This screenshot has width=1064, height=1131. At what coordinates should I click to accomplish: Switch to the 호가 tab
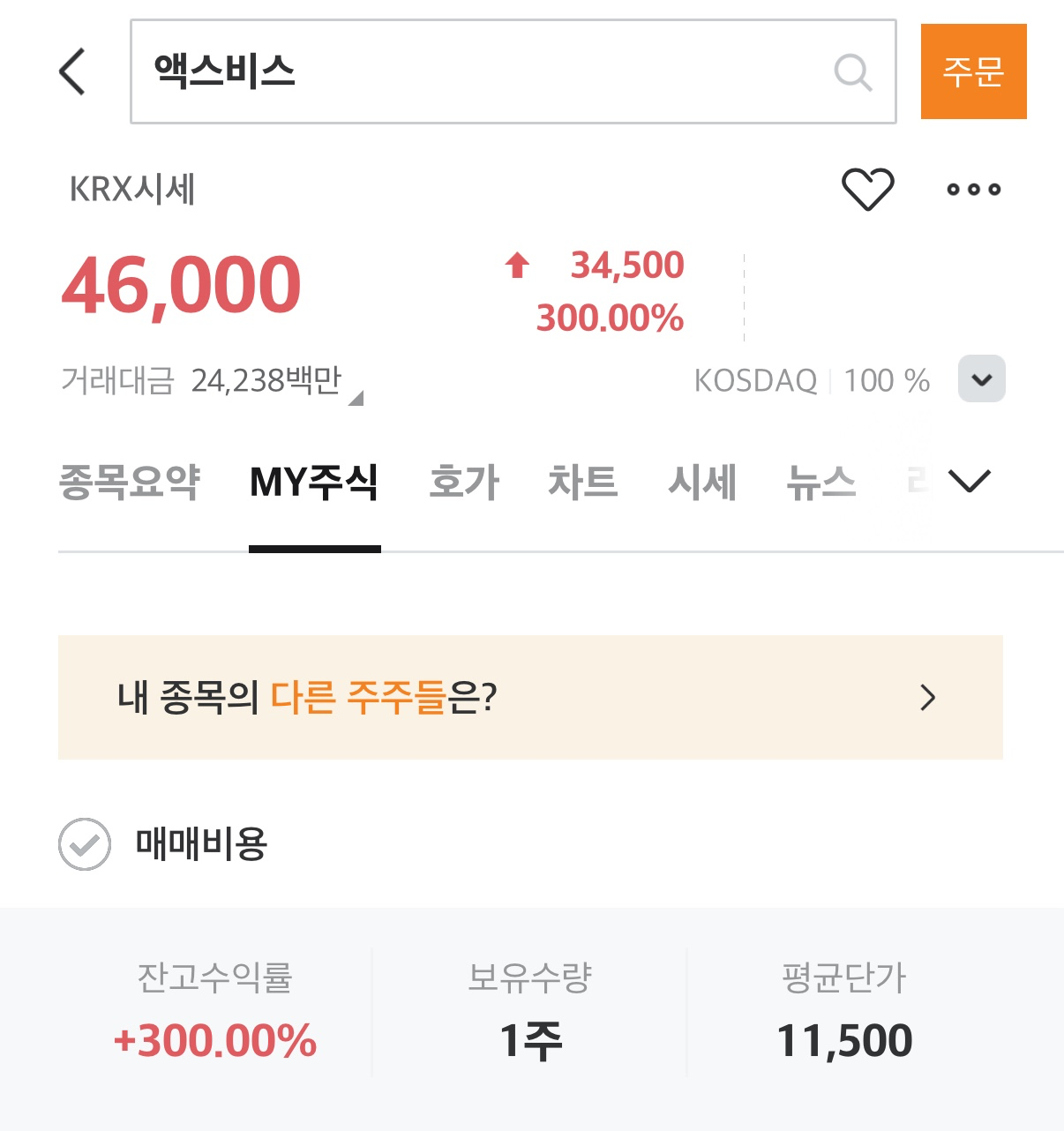[x=464, y=483]
